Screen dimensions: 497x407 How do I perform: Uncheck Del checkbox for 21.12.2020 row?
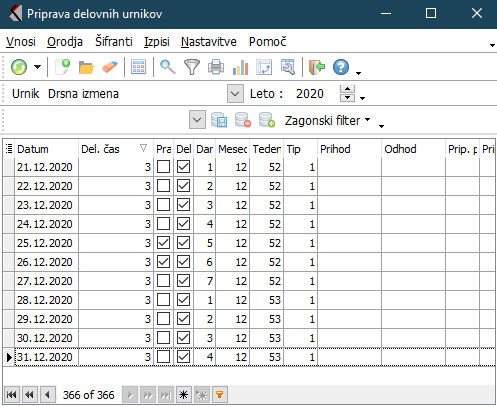pyautogui.click(x=184, y=167)
